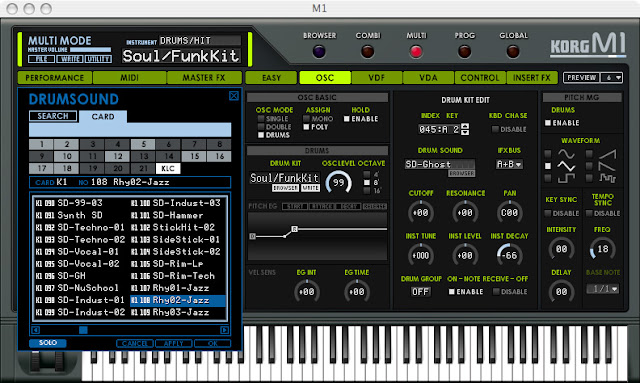Viewport: 640px width, 383px height.
Task: Open GLOBAL mode via its LED button
Action: tap(513, 52)
